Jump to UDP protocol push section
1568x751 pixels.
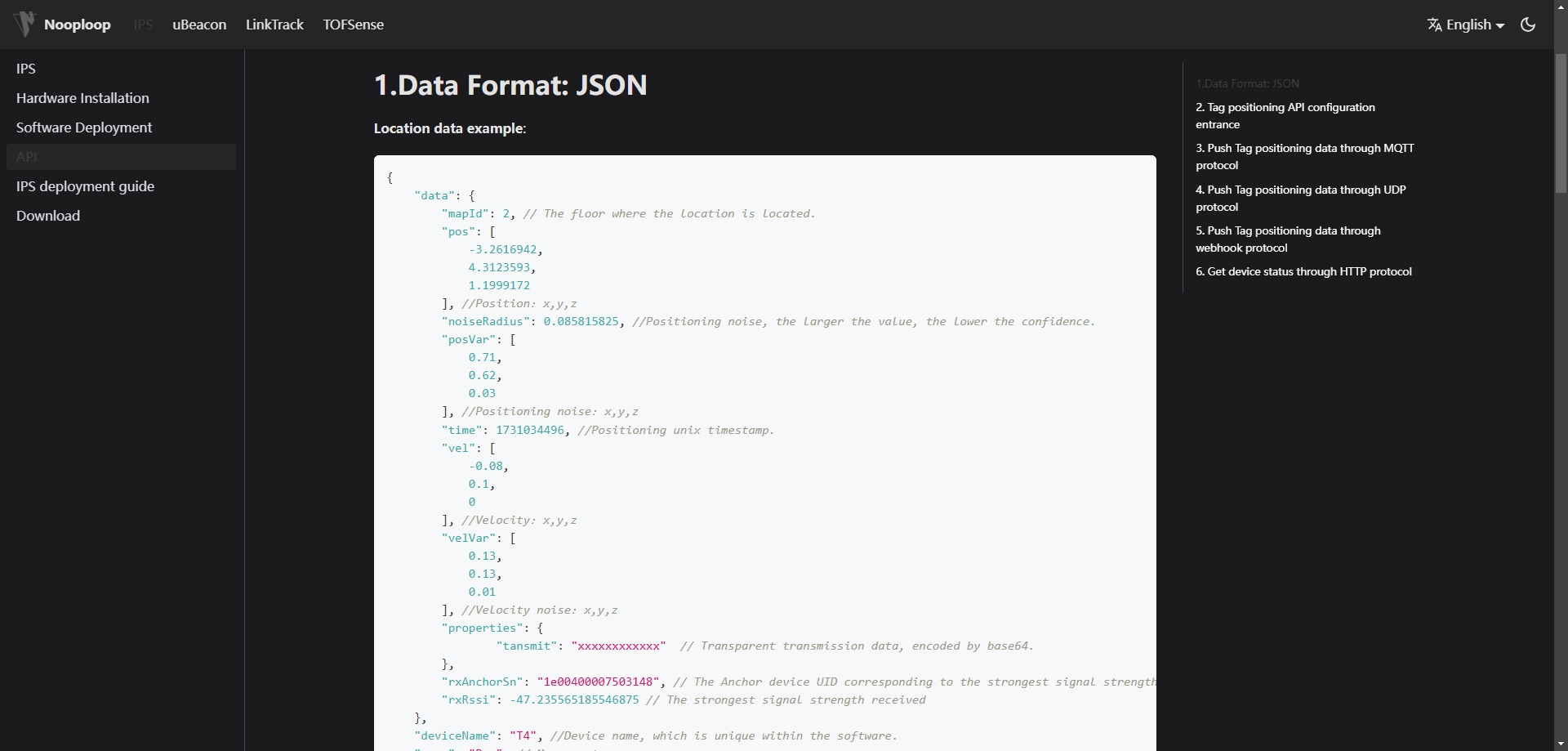1300,199
